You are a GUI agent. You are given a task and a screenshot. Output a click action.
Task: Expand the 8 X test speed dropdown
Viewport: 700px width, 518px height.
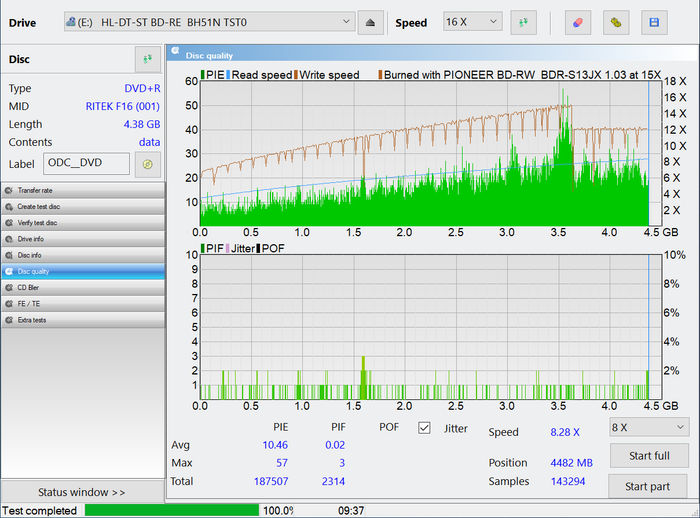648,427
